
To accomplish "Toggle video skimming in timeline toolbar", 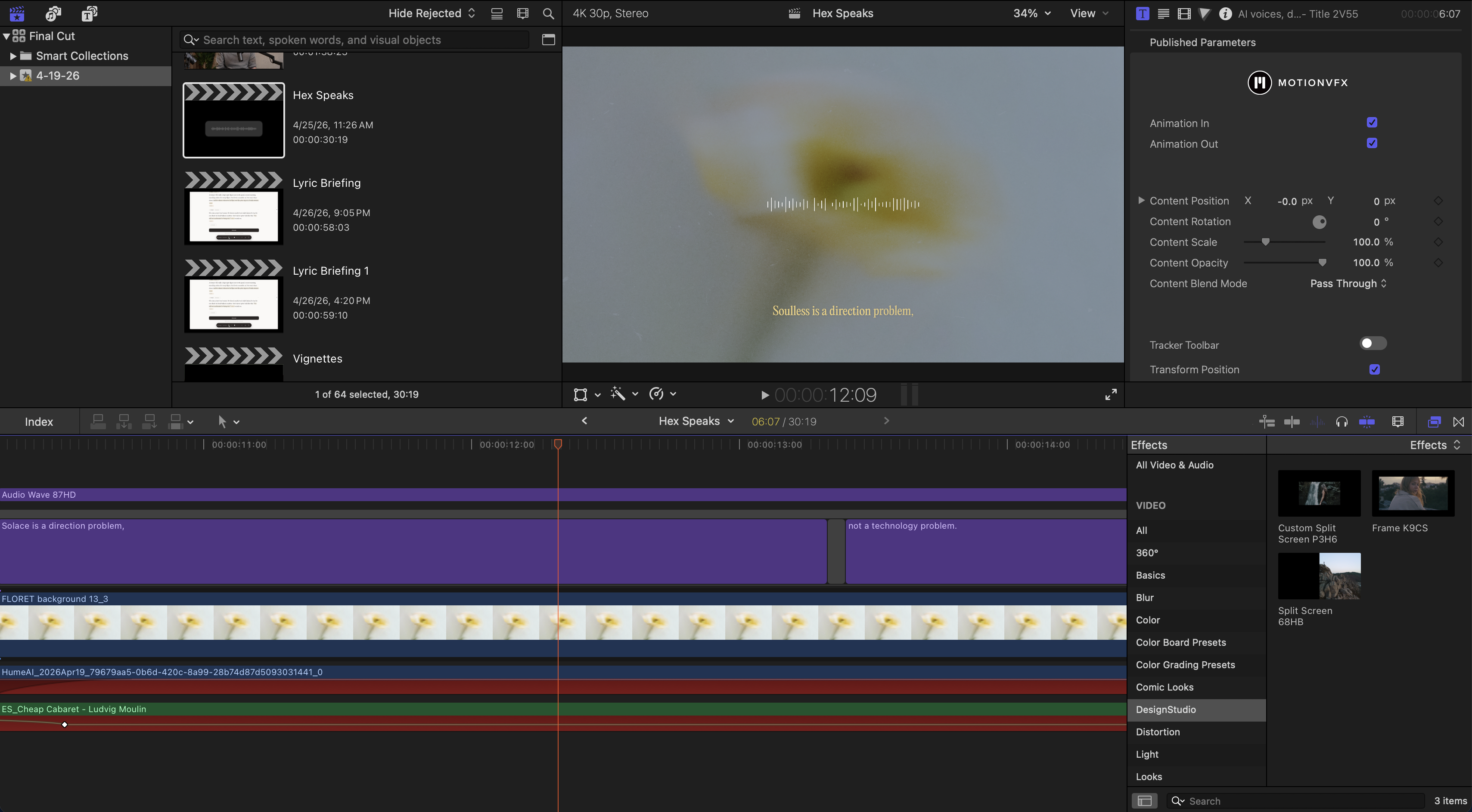I will coord(1292,421).
